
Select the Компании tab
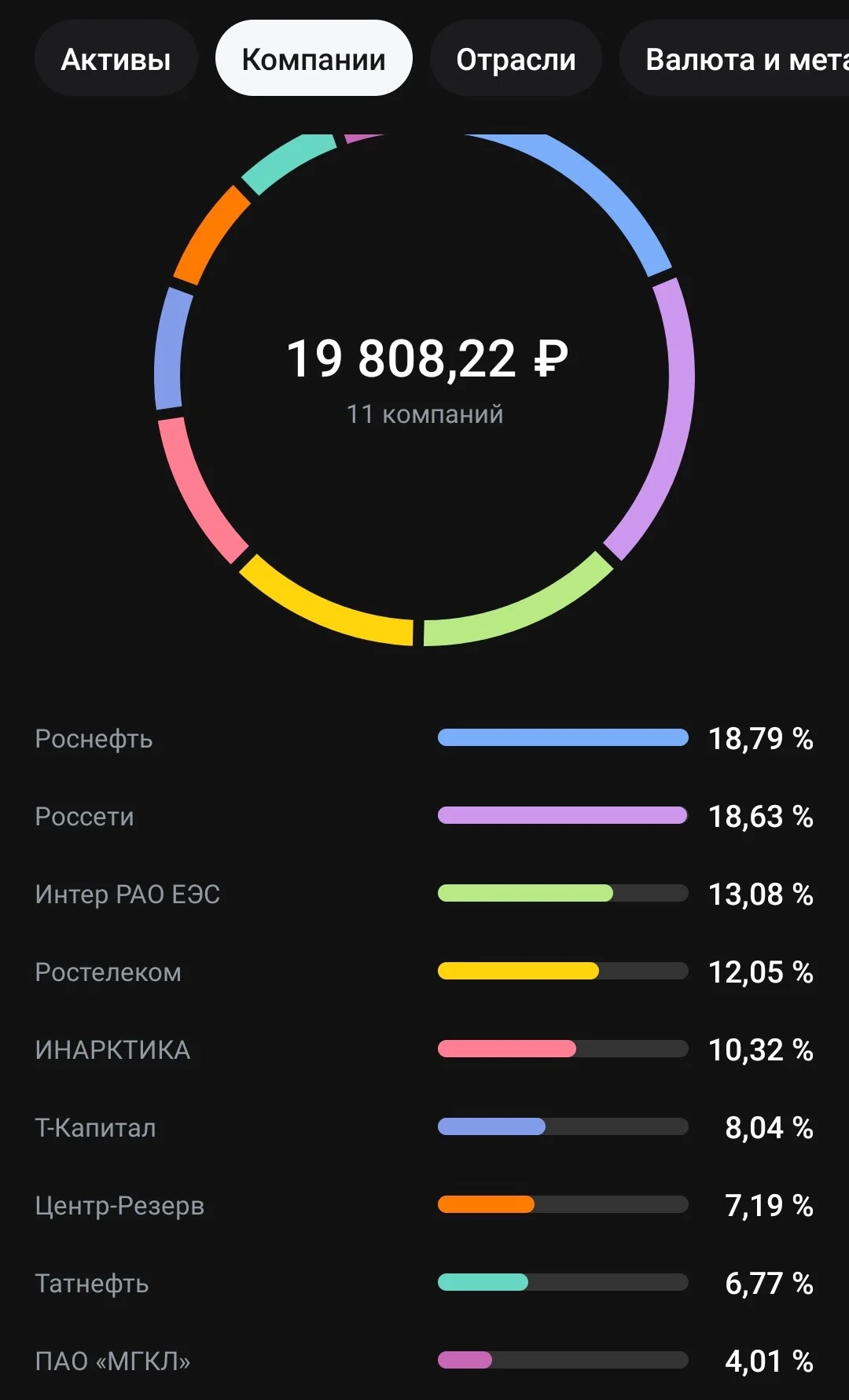(x=314, y=59)
